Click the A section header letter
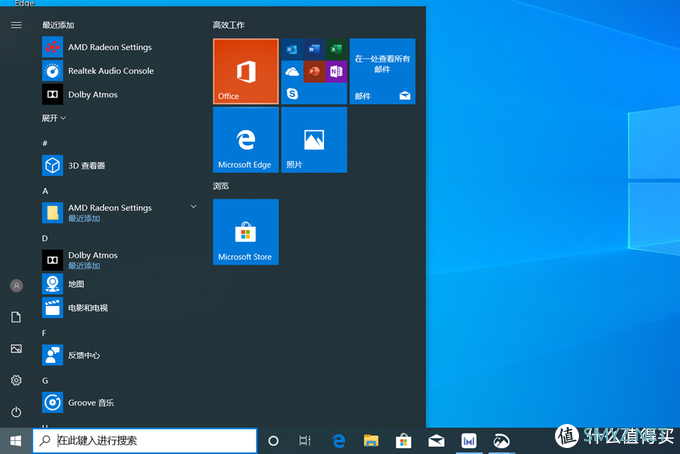This screenshot has height=454, width=680. pos(45,191)
